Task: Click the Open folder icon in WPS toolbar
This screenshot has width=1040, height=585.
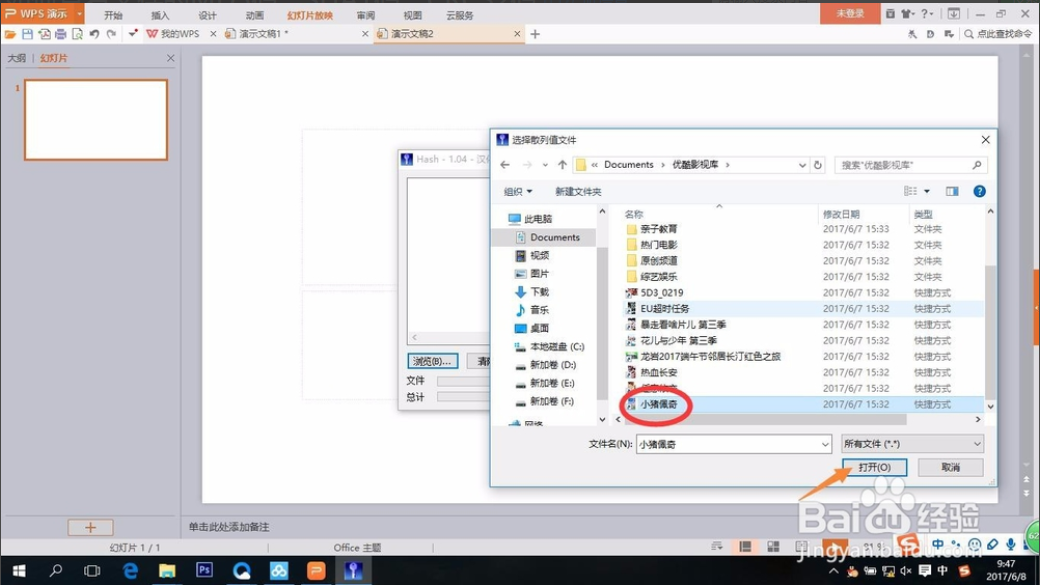Action: (x=10, y=34)
